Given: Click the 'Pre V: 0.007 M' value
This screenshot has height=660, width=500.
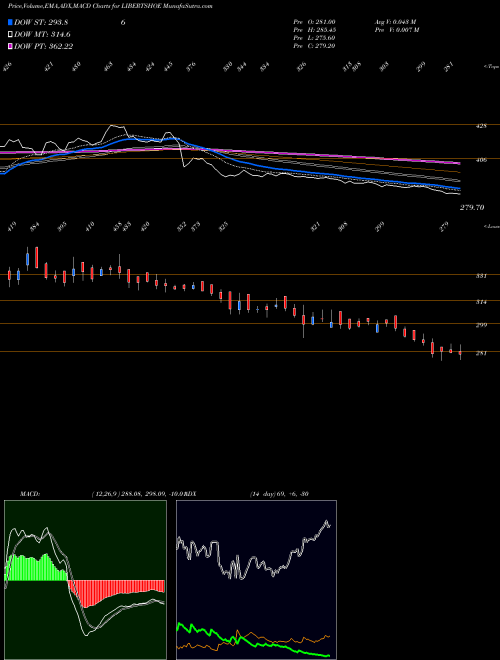Looking at the screenshot, I should [x=397, y=30].
